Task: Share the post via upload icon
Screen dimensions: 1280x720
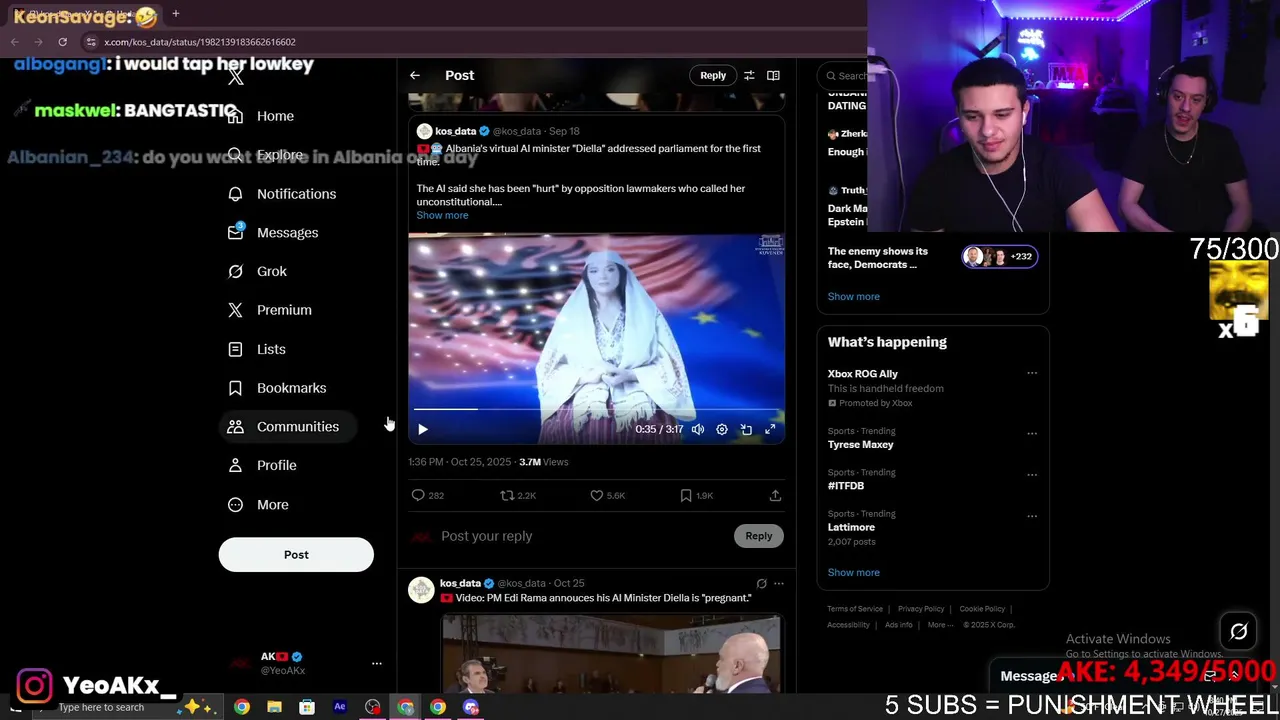Action: 775,495
